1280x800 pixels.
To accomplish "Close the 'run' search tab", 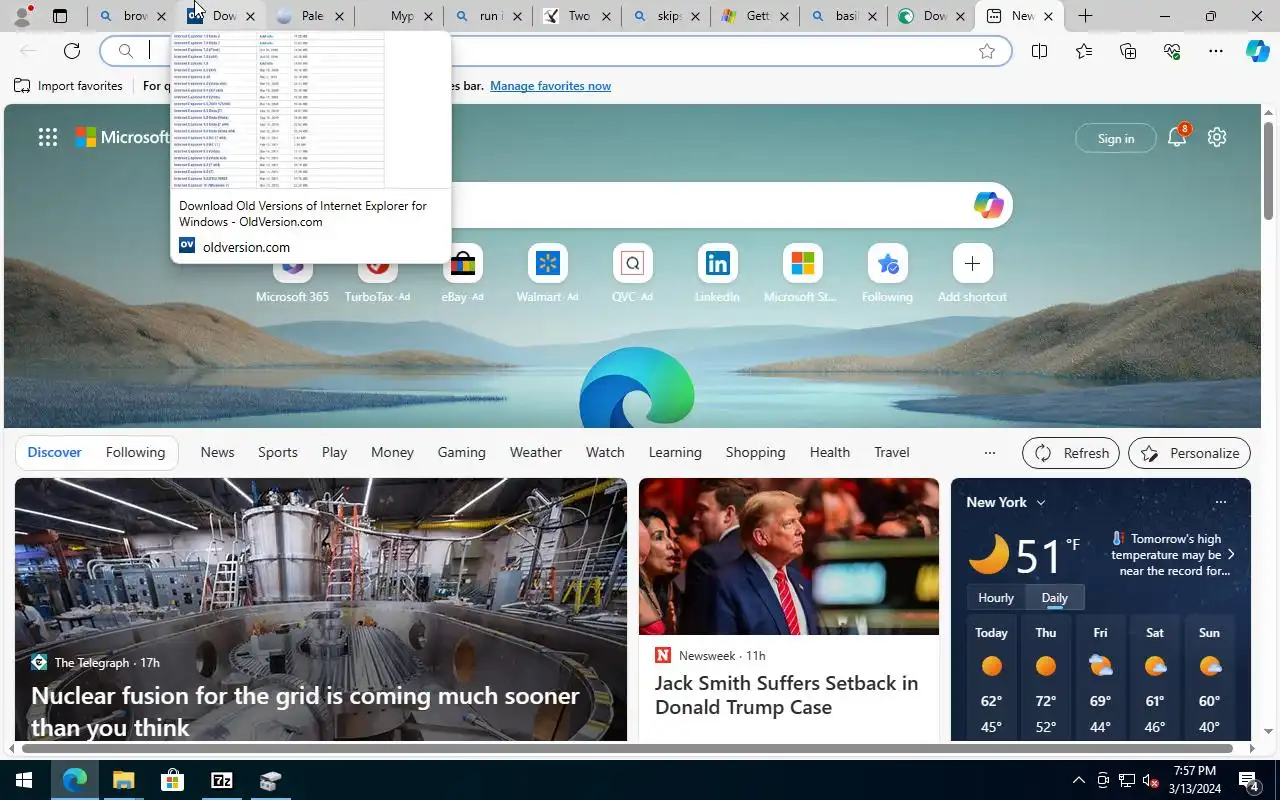I will click(518, 16).
